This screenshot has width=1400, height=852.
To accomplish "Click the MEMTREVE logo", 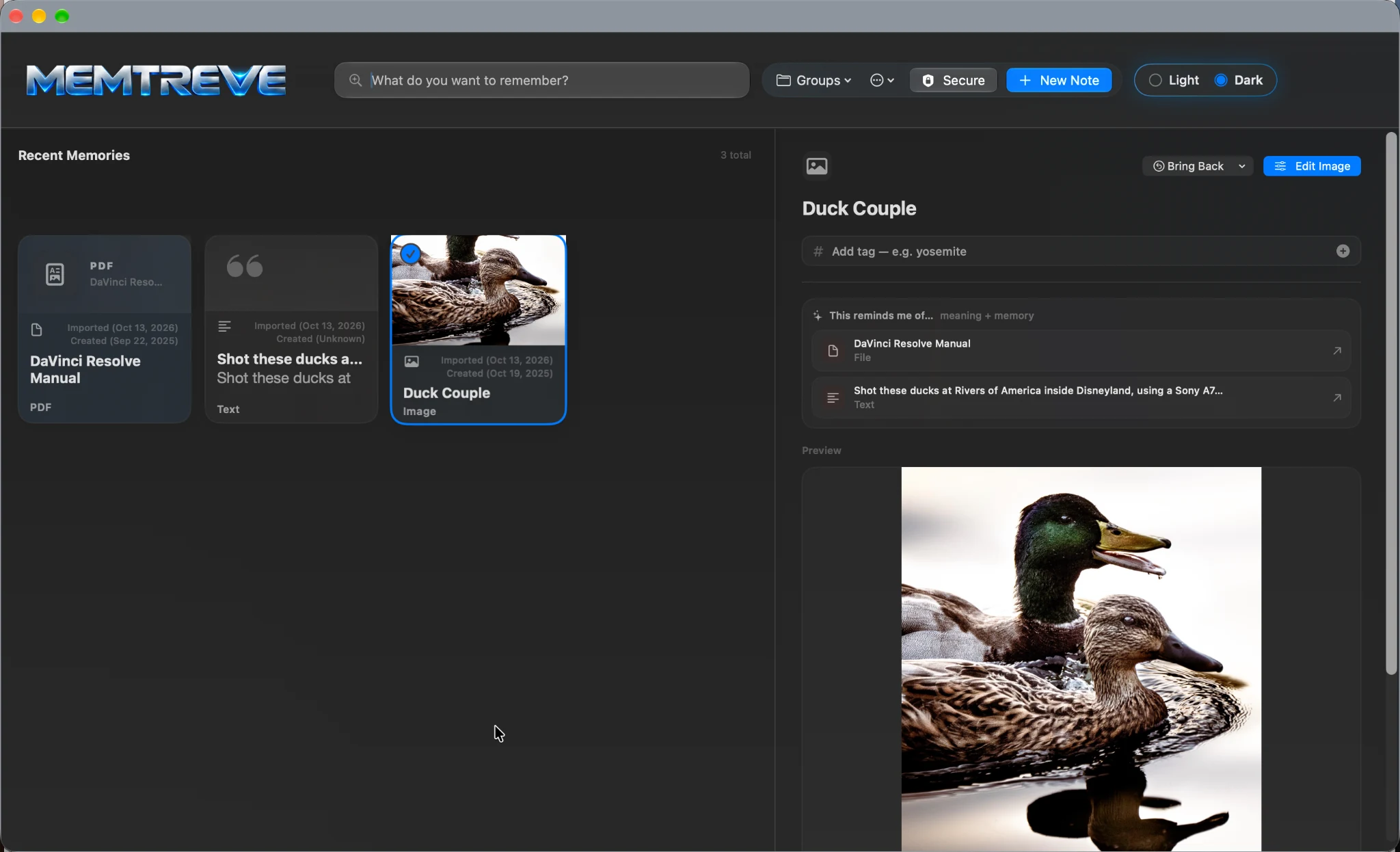I will [x=156, y=80].
